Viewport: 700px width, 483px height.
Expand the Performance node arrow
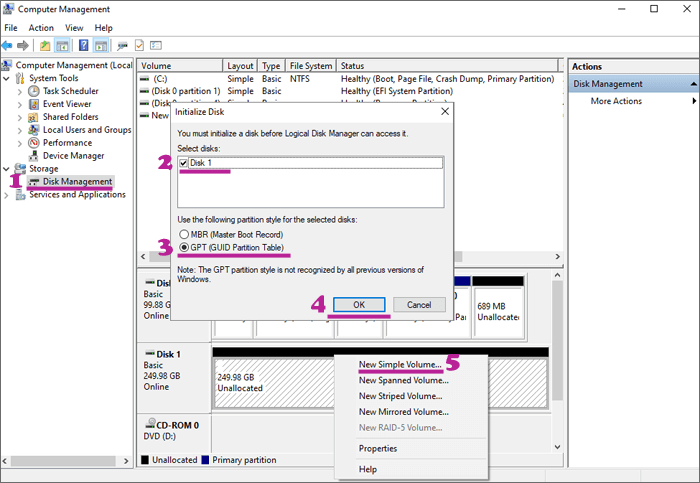[x=20, y=144]
